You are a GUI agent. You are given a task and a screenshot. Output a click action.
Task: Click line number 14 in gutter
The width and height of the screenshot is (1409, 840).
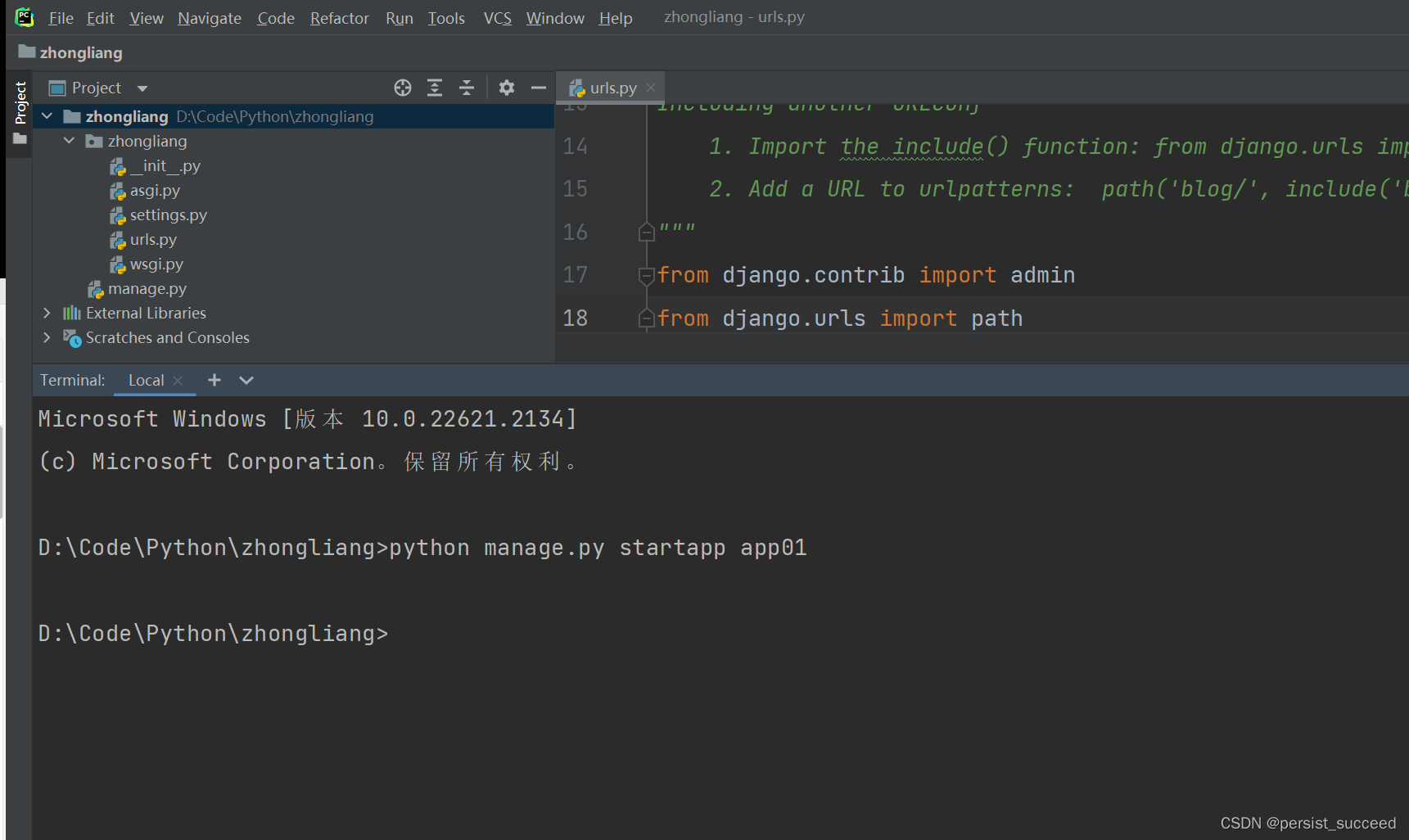point(576,147)
